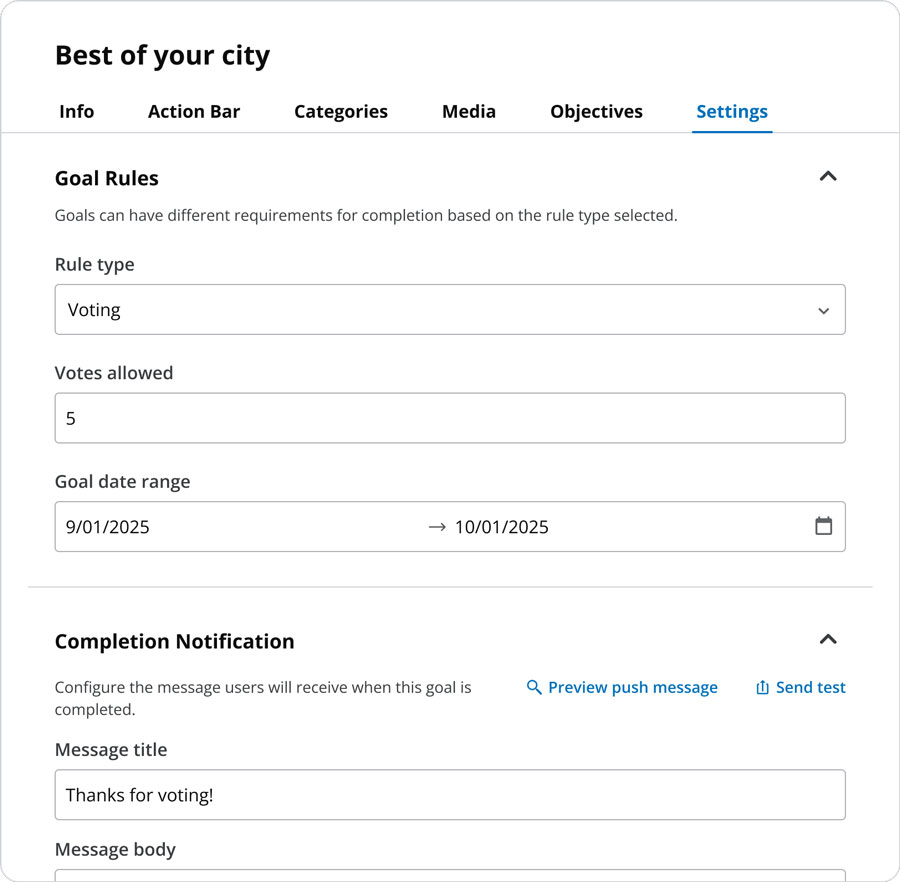Click the share icon beside Send test
This screenshot has width=900, height=882.
point(762,688)
